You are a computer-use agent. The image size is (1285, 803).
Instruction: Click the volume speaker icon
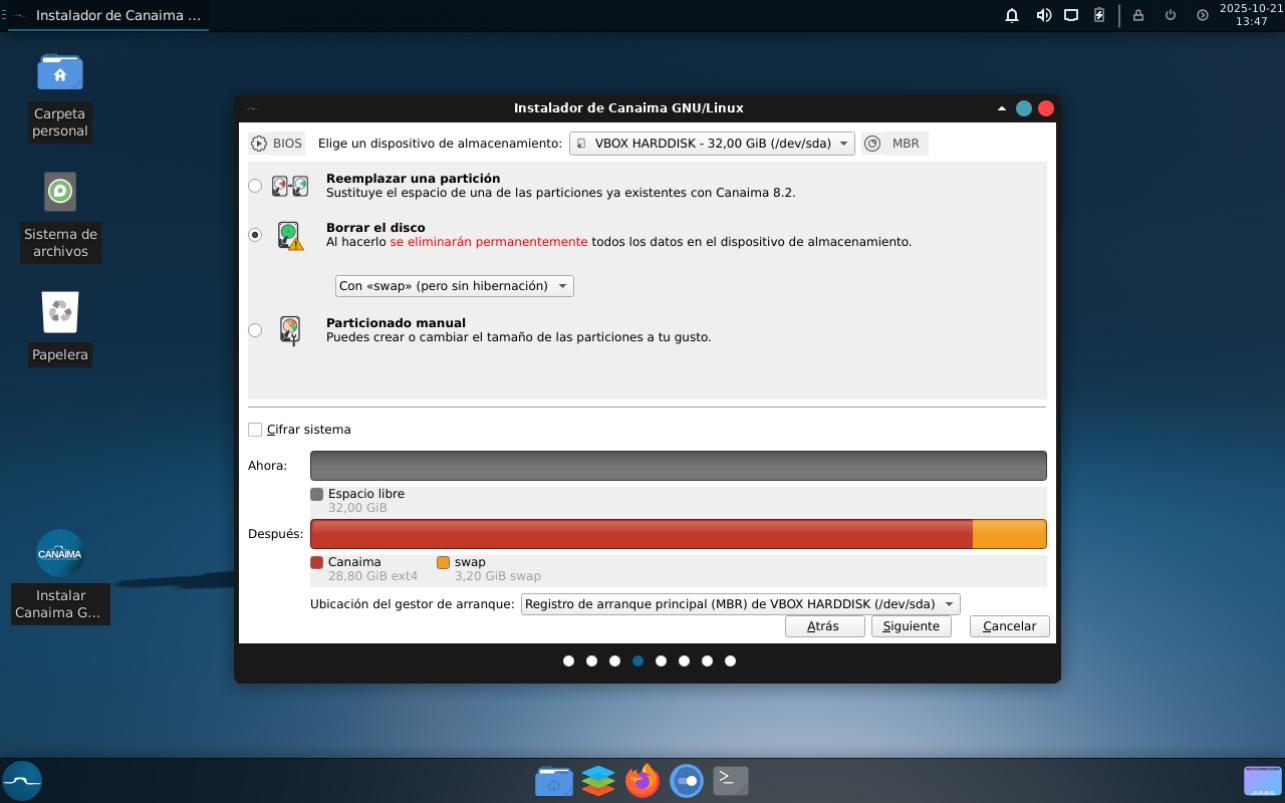point(1043,15)
